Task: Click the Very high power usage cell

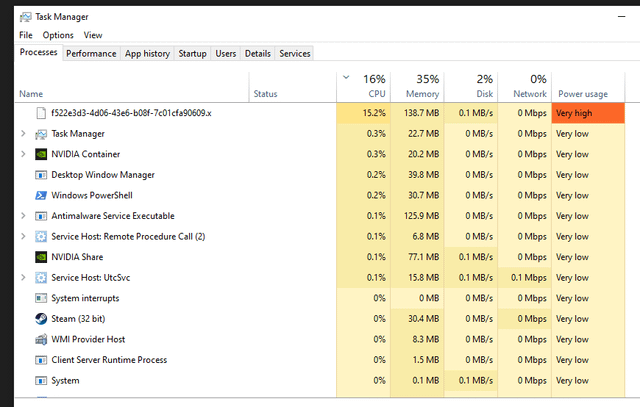Action: 588,113
